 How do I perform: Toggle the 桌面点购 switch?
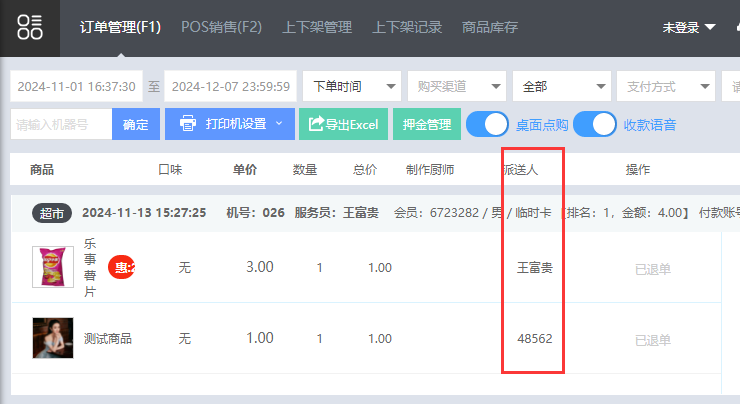pyautogui.click(x=488, y=125)
